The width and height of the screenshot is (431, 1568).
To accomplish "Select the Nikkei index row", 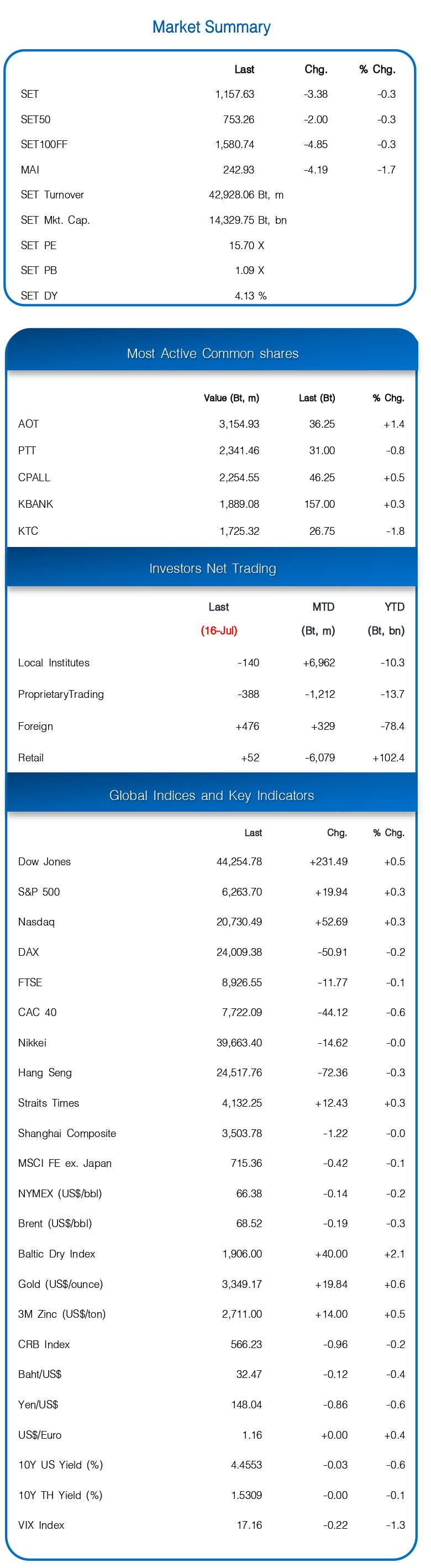I will click(x=211, y=1043).
